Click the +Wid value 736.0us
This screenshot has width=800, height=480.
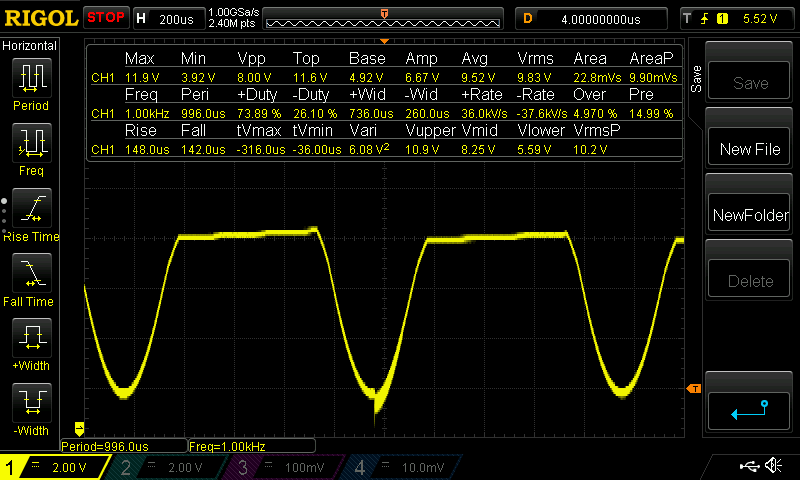click(x=371, y=113)
